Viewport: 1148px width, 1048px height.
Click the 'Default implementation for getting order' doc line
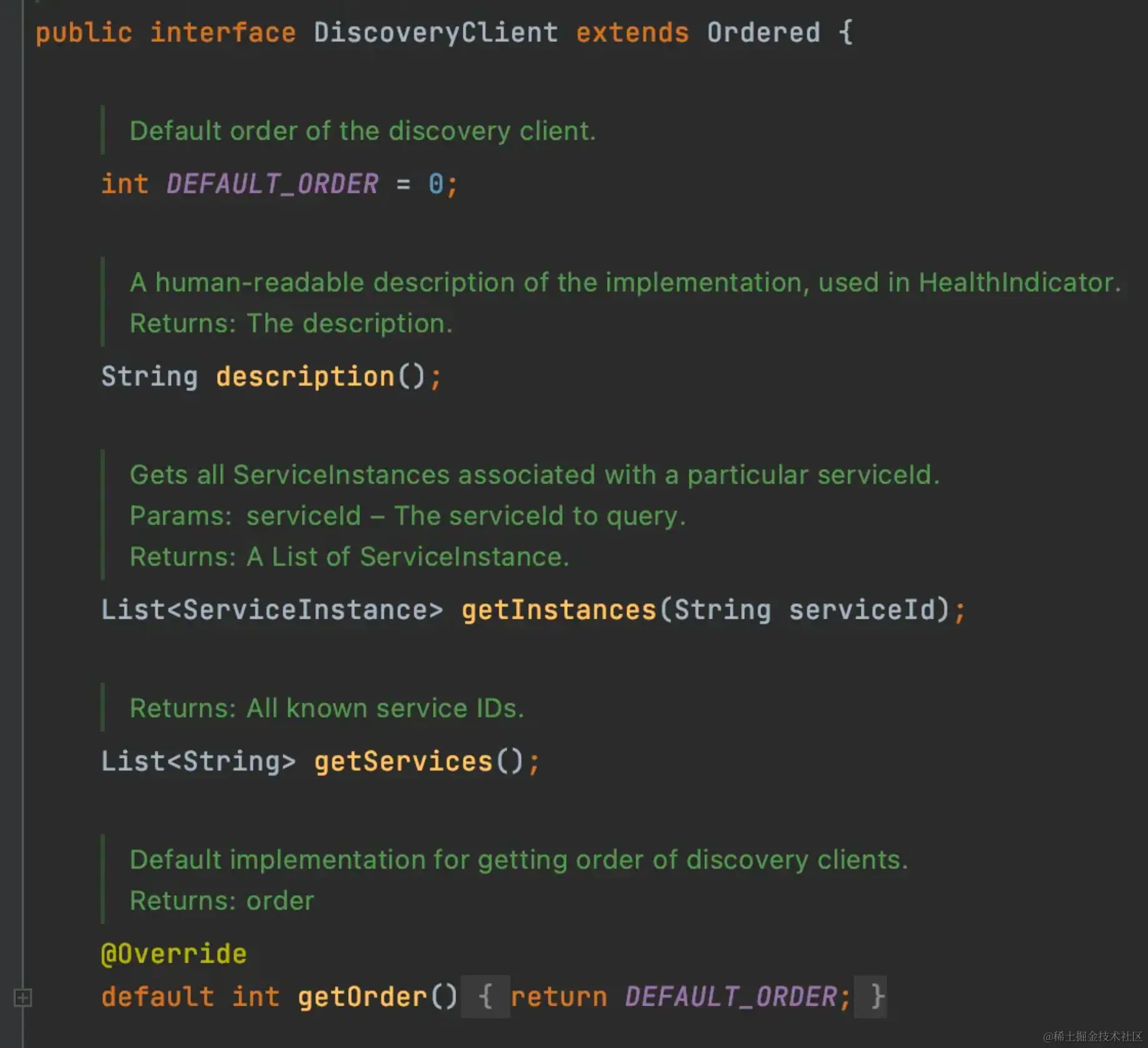pos(519,860)
